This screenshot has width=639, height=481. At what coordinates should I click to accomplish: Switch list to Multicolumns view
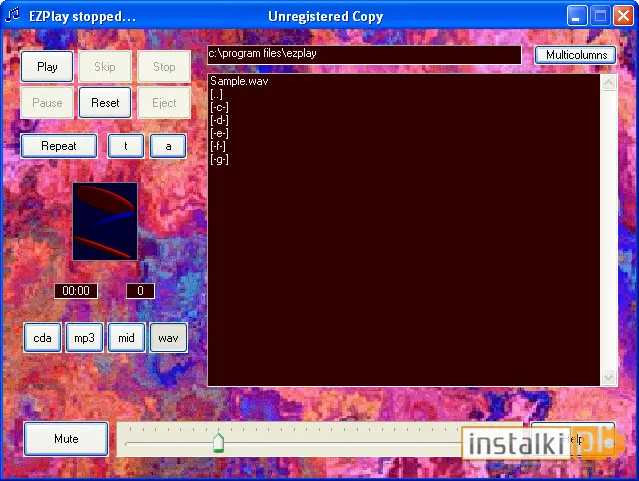[x=576, y=55]
